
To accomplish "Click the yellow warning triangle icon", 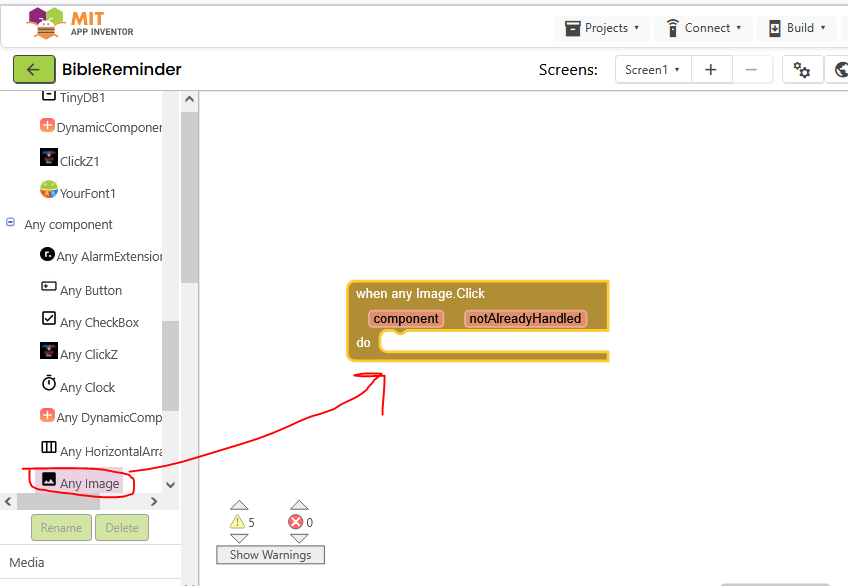I will (237, 522).
